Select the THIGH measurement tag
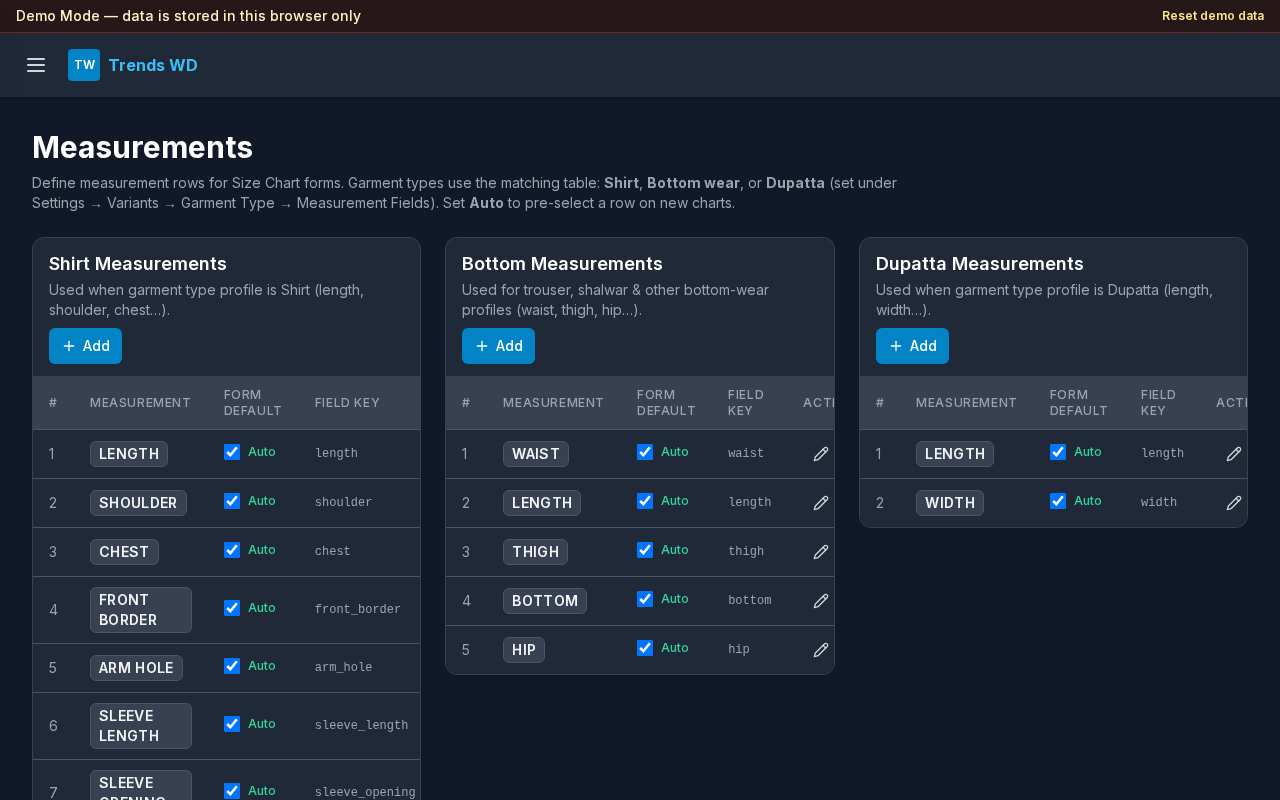The width and height of the screenshot is (1280, 800). 535,552
